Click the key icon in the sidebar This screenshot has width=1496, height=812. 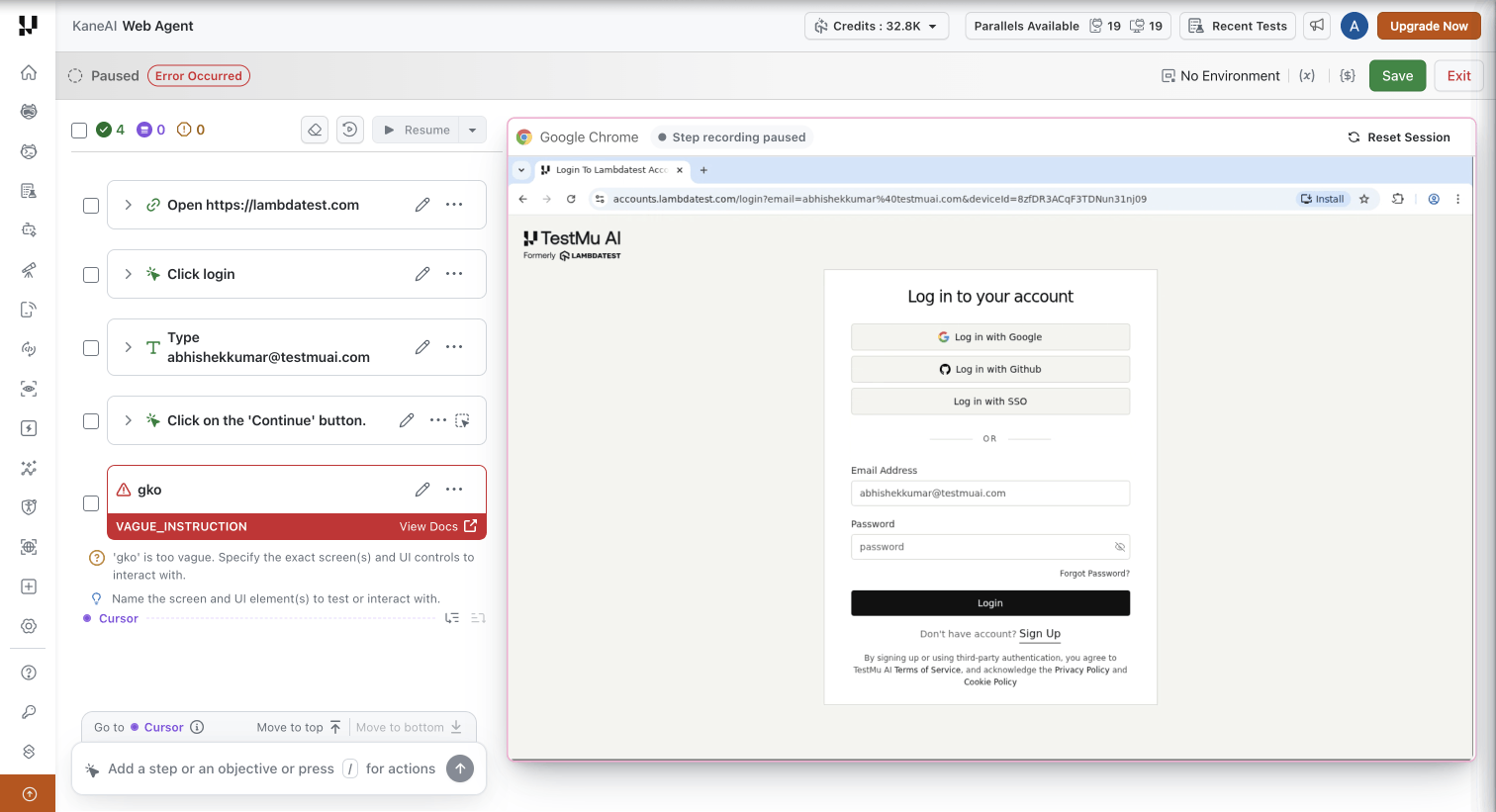coord(29,712)
